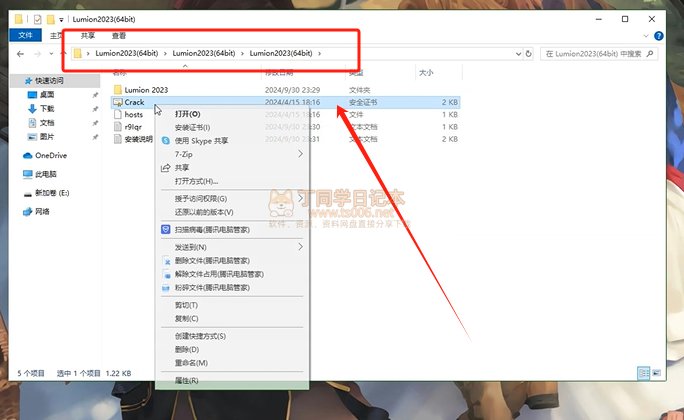The image size is (684, 420).
Task: Switch to the 查看 ribbon tab
Action: point(119,35)
